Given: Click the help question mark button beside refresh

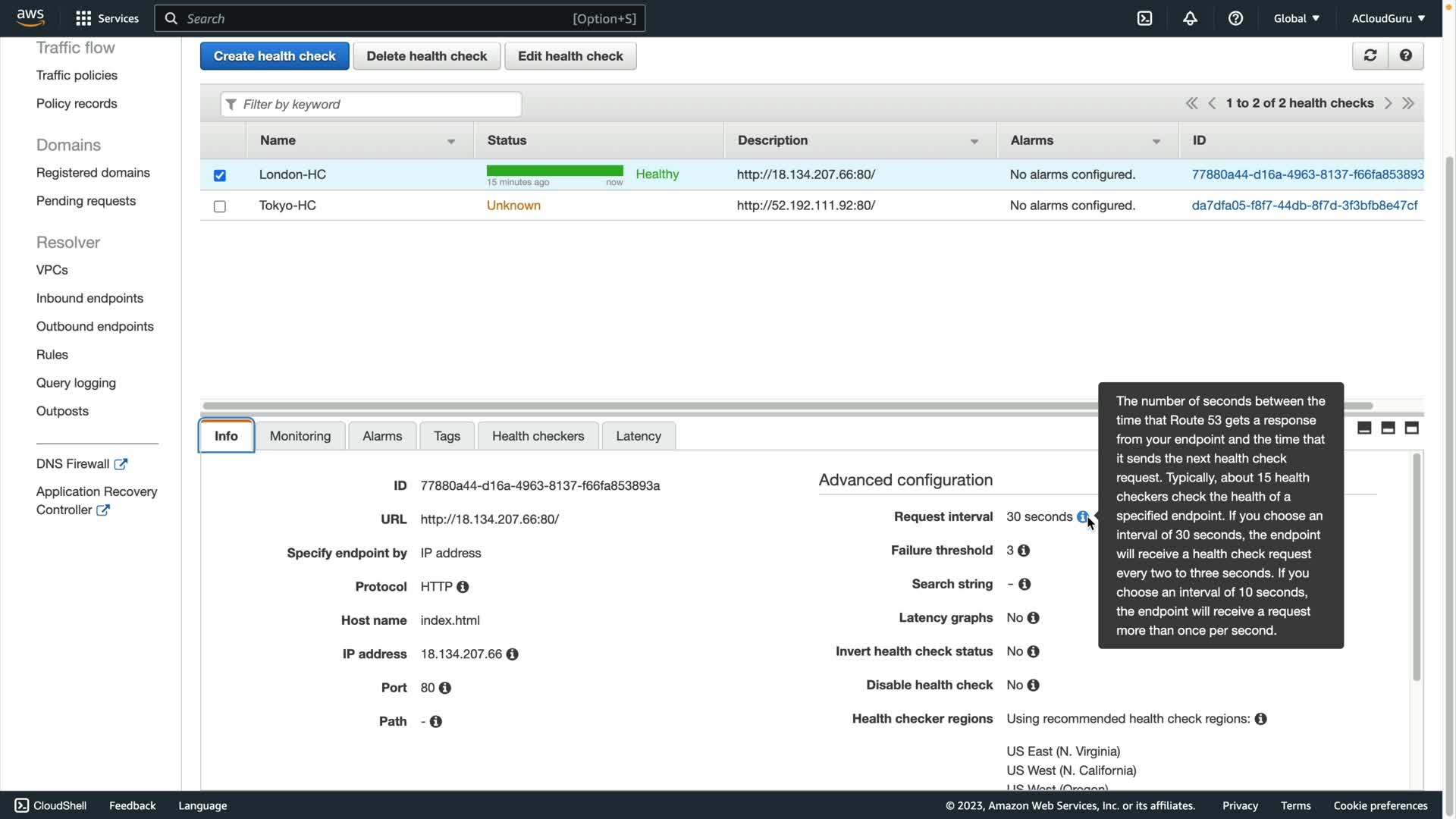Looking at the screenshot, I should tap(1405, 55).
